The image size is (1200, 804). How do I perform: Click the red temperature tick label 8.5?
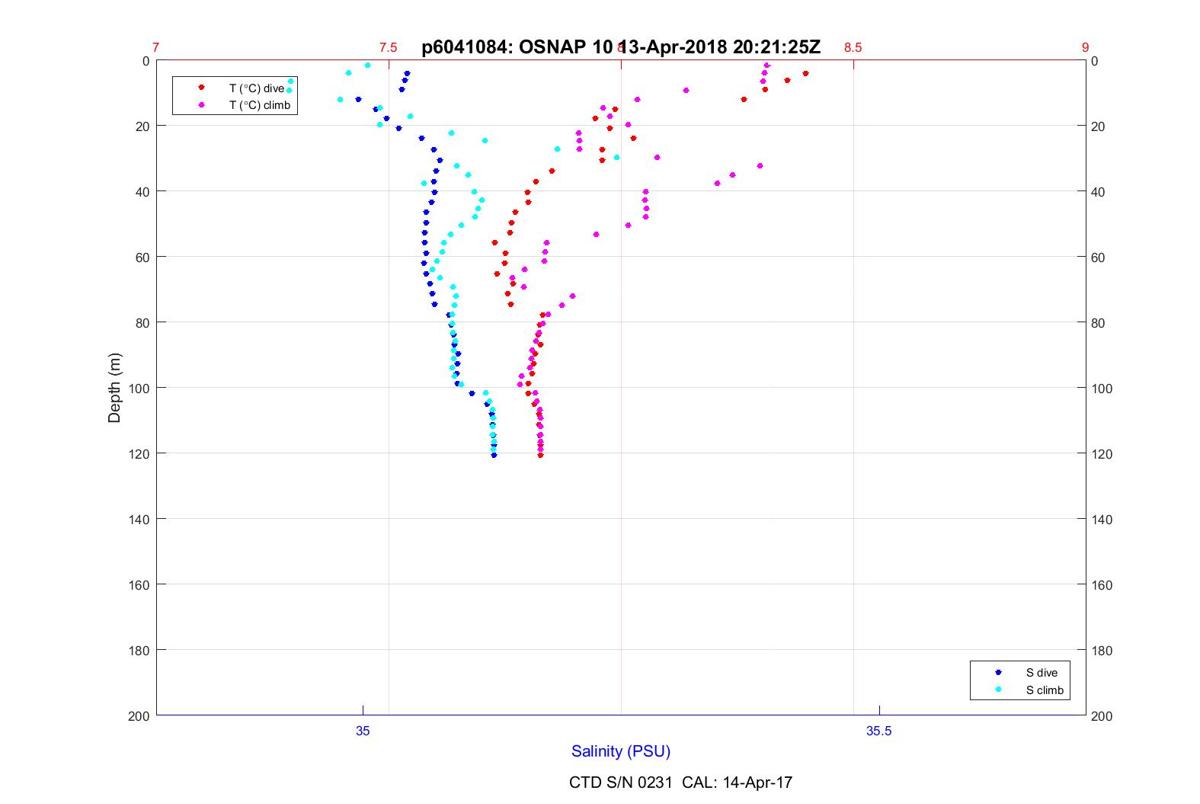[853, 47]
